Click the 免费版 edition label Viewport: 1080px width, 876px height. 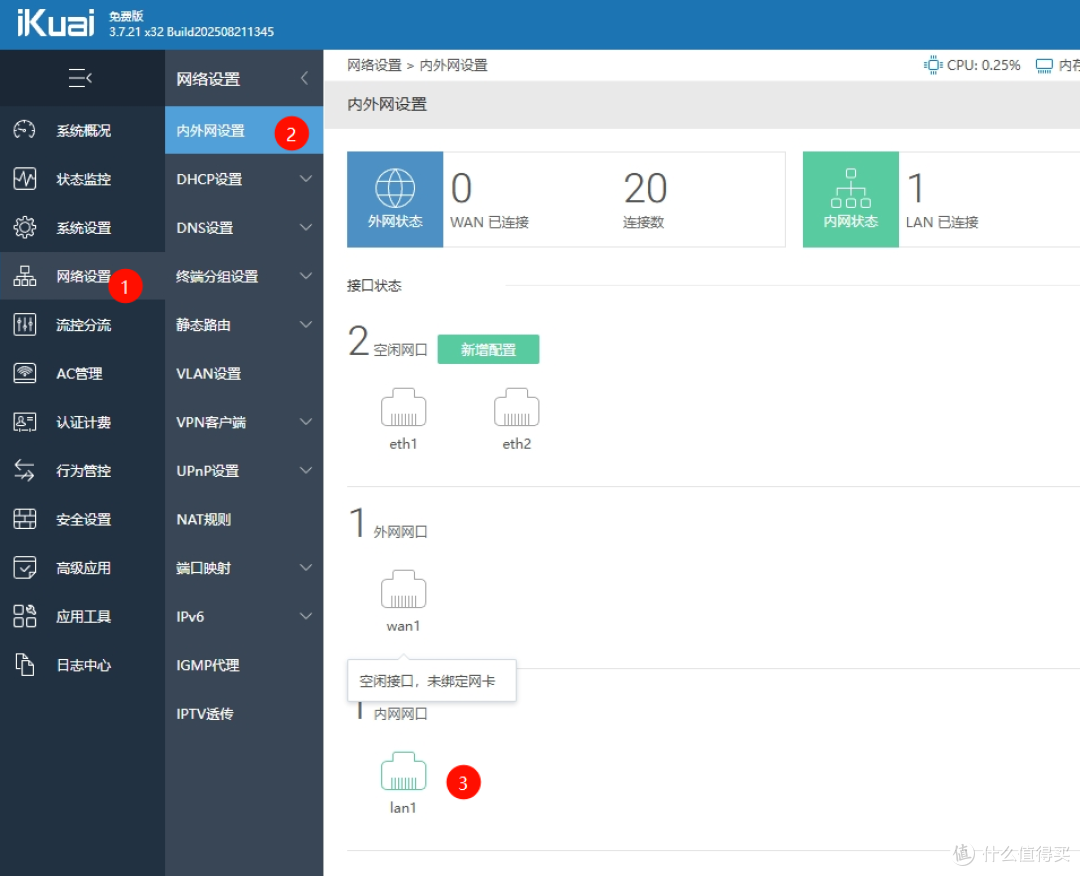[126, 15]
